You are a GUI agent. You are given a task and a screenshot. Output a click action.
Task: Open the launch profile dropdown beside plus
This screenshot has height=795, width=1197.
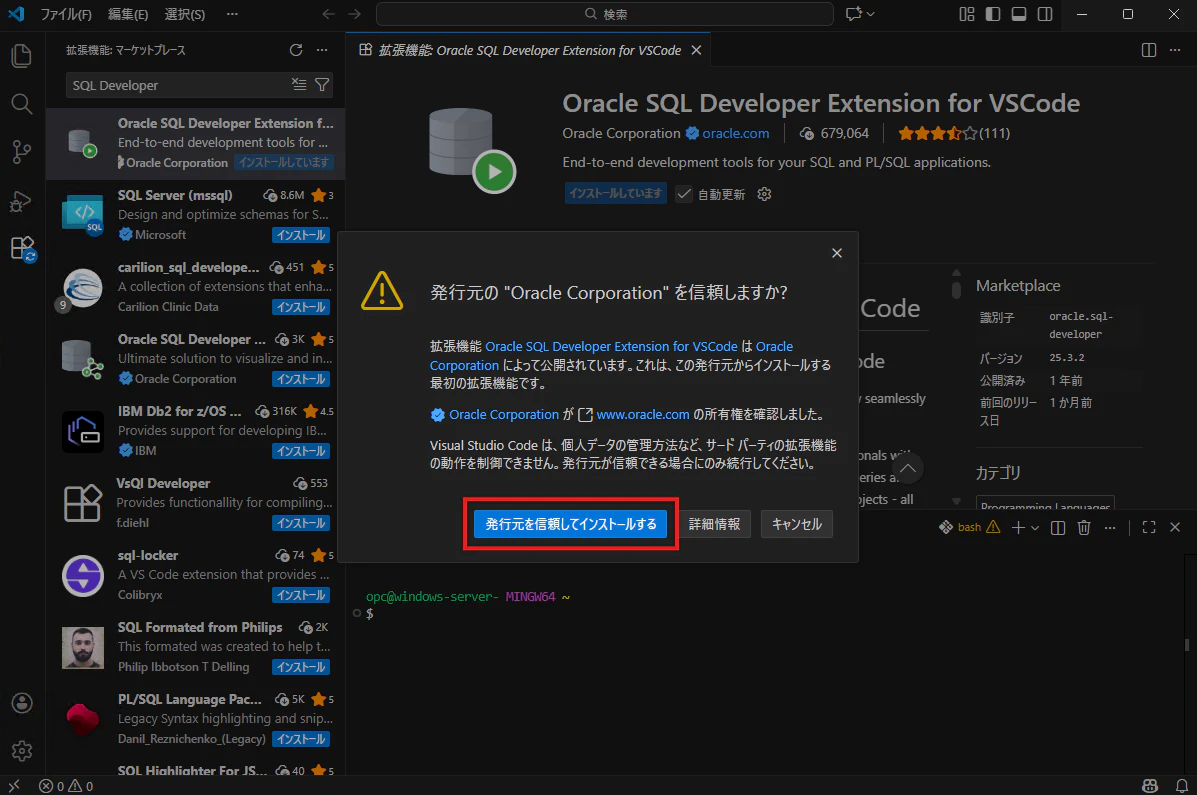tap(1035, 527)
